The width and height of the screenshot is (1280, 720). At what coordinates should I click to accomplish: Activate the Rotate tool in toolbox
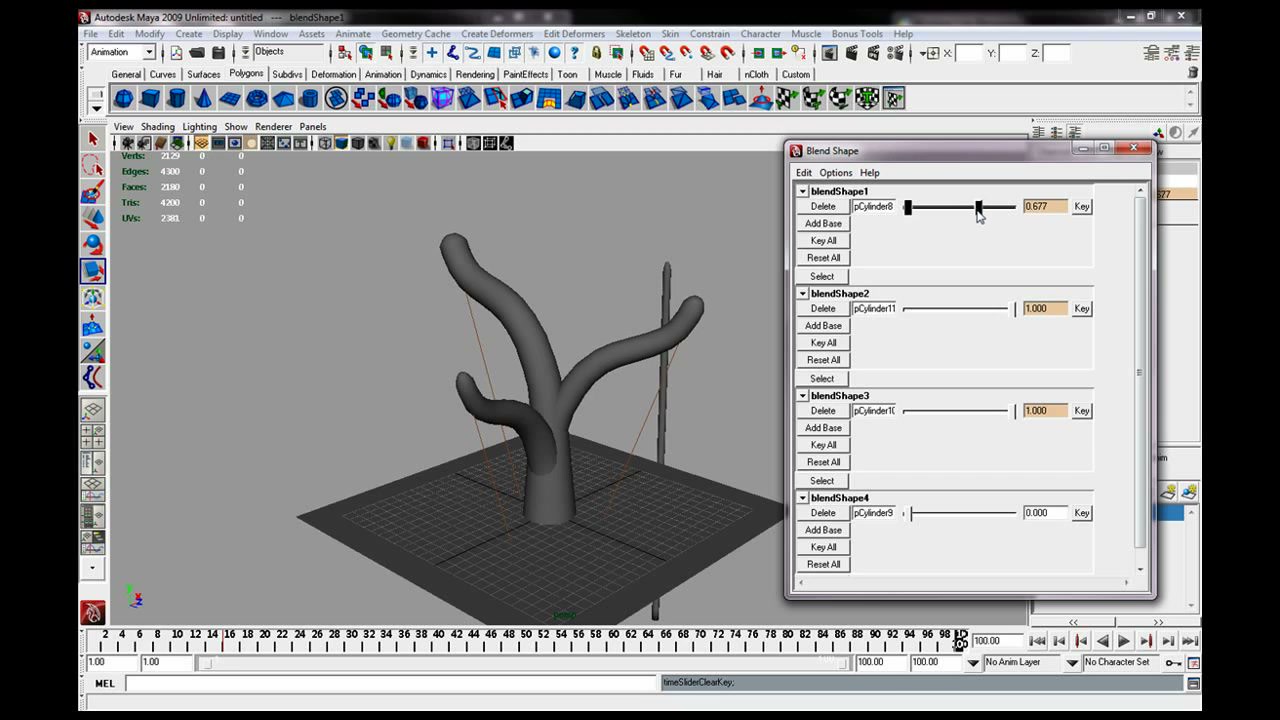coord(93,244)
